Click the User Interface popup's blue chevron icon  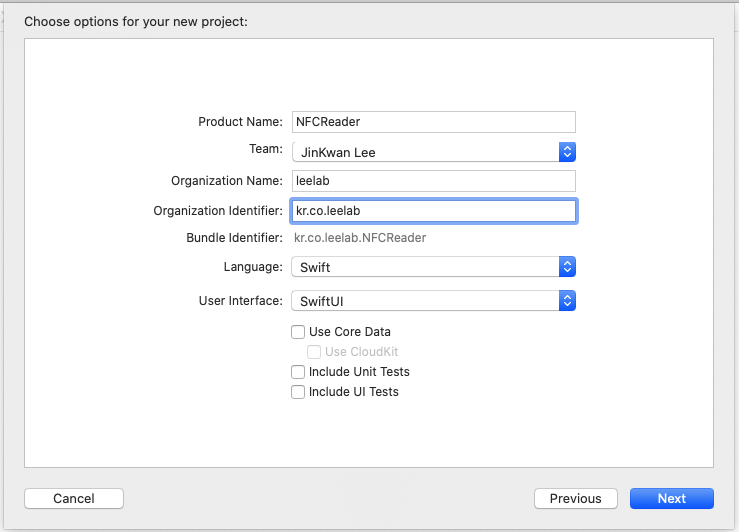click(x=567, y=301)
